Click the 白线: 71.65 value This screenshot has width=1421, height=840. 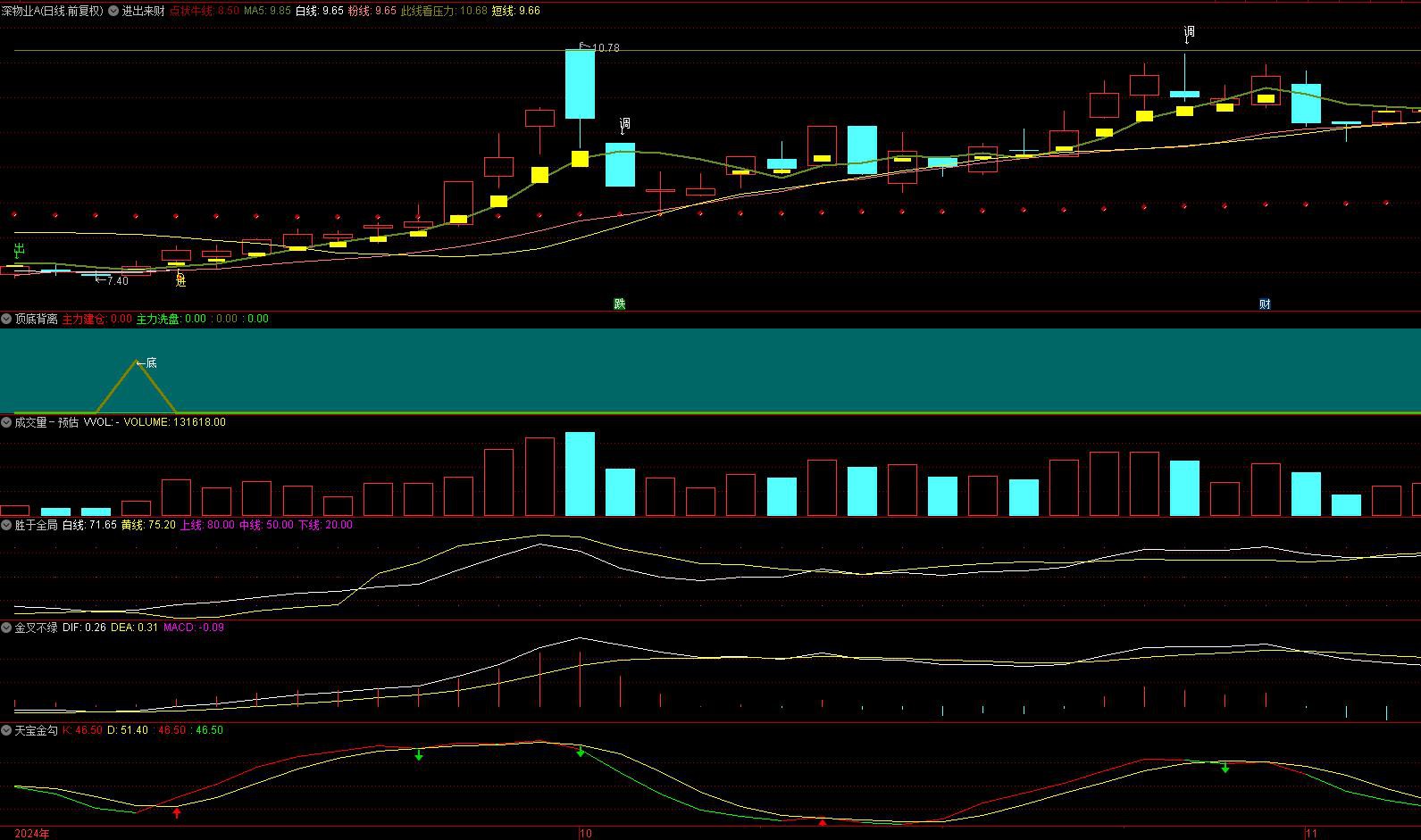pyautogui.click(x=89, y=525)
